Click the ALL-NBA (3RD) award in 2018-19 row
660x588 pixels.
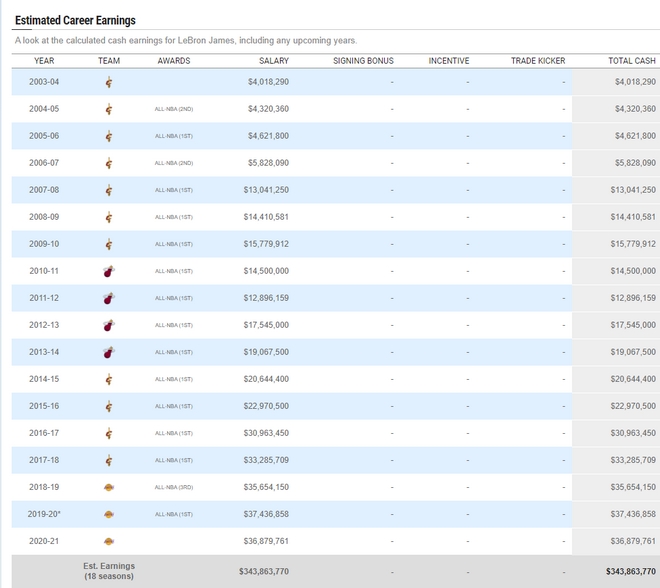point(173,487)
